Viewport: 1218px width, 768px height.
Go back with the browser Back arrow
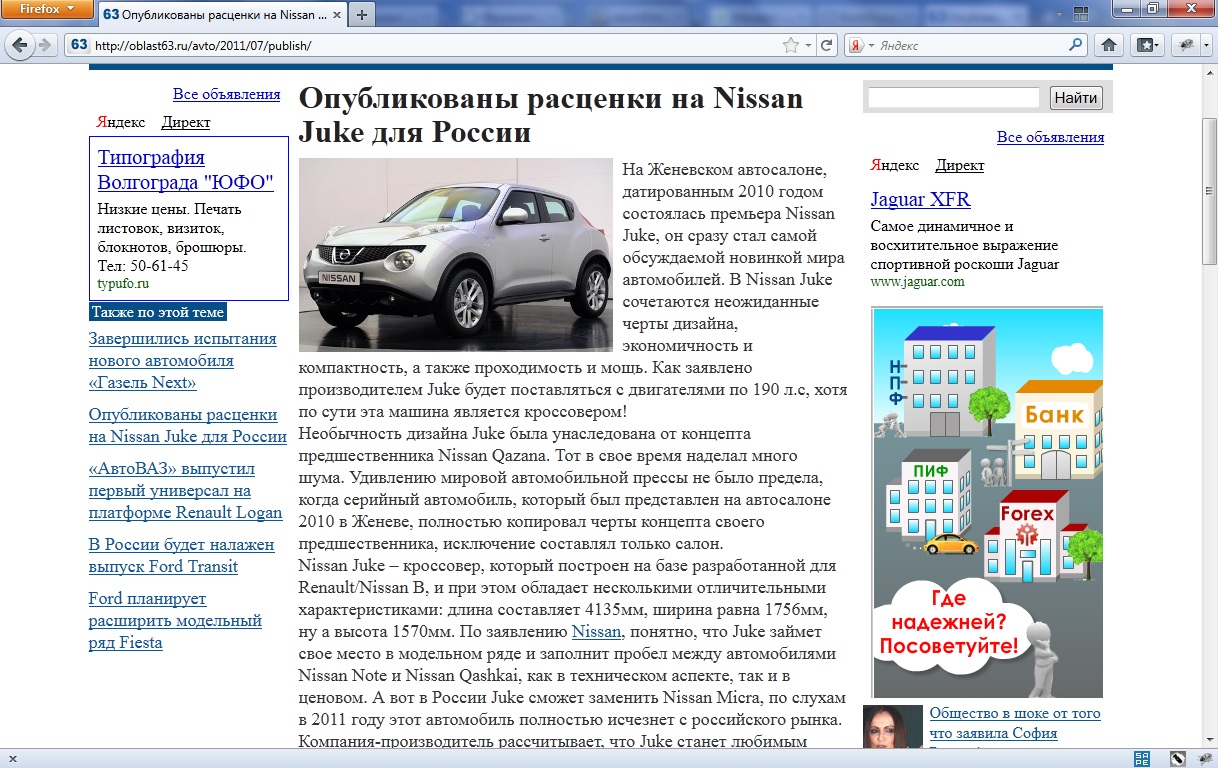coord(19,45)
